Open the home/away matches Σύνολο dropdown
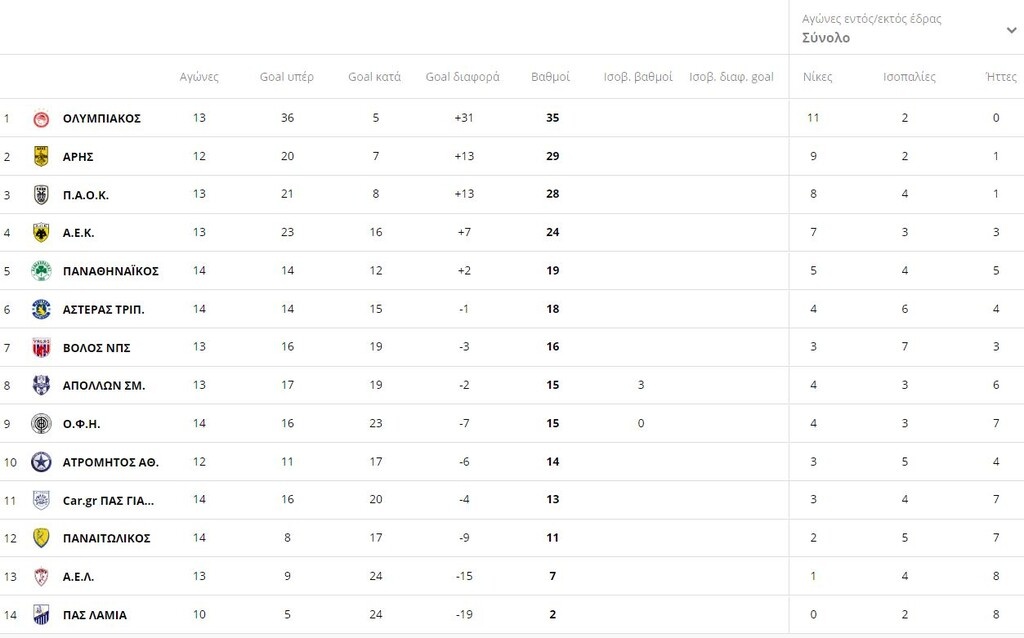The height and width of the screenshot is (638, 1024). [906, 27]
